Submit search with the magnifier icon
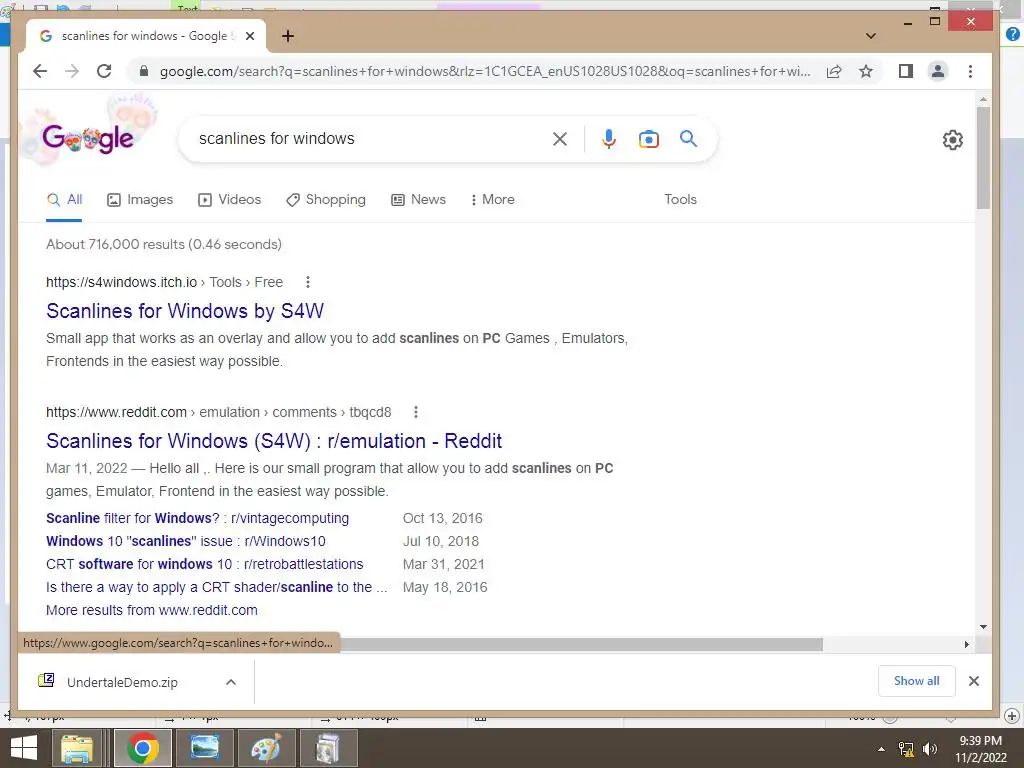 pyautogui.click(x=688, y=138)
